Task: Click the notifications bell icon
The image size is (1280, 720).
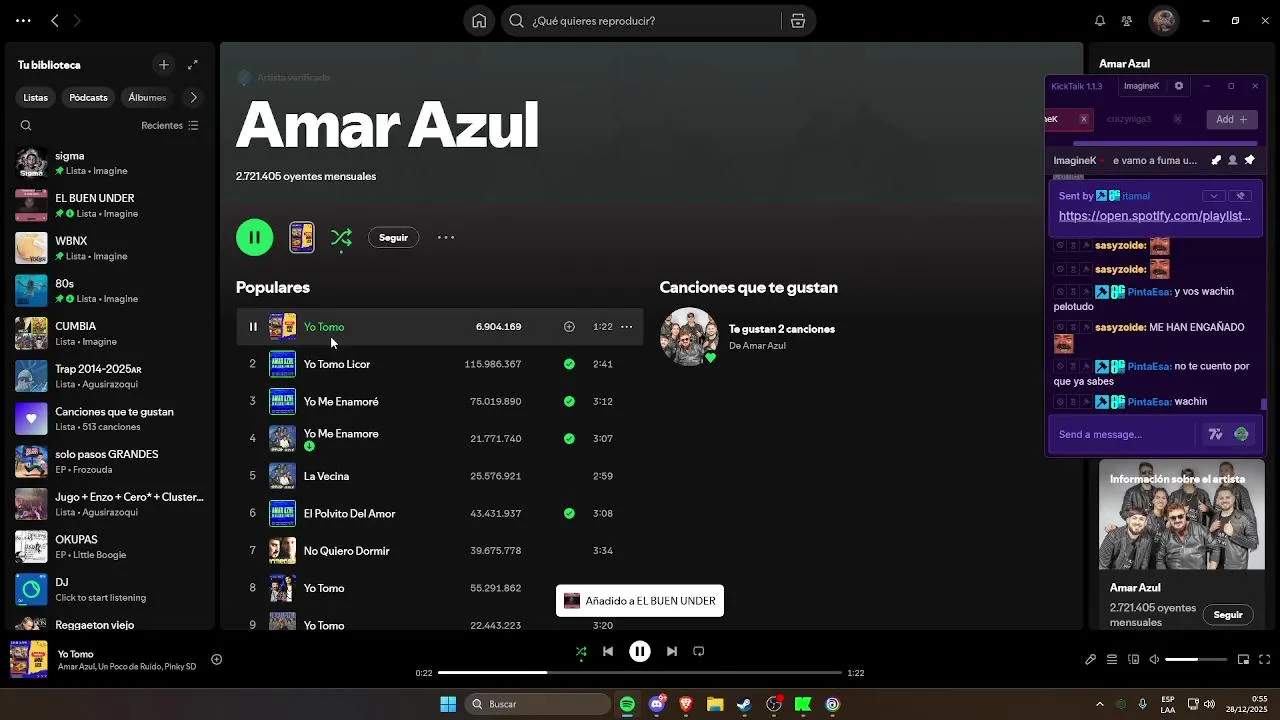Action: (1100, 21)
